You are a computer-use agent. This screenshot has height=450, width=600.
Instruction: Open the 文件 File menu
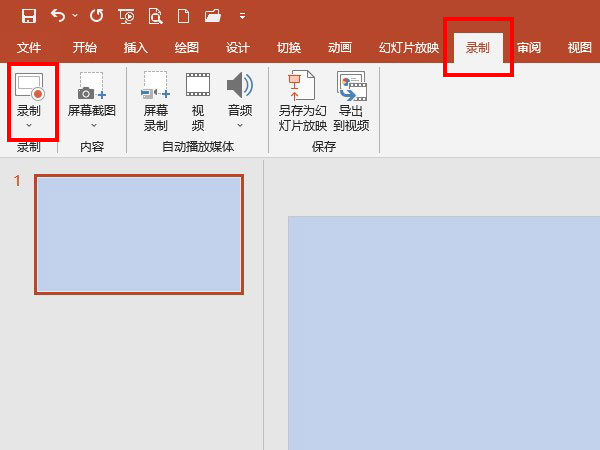pos(29,48)
